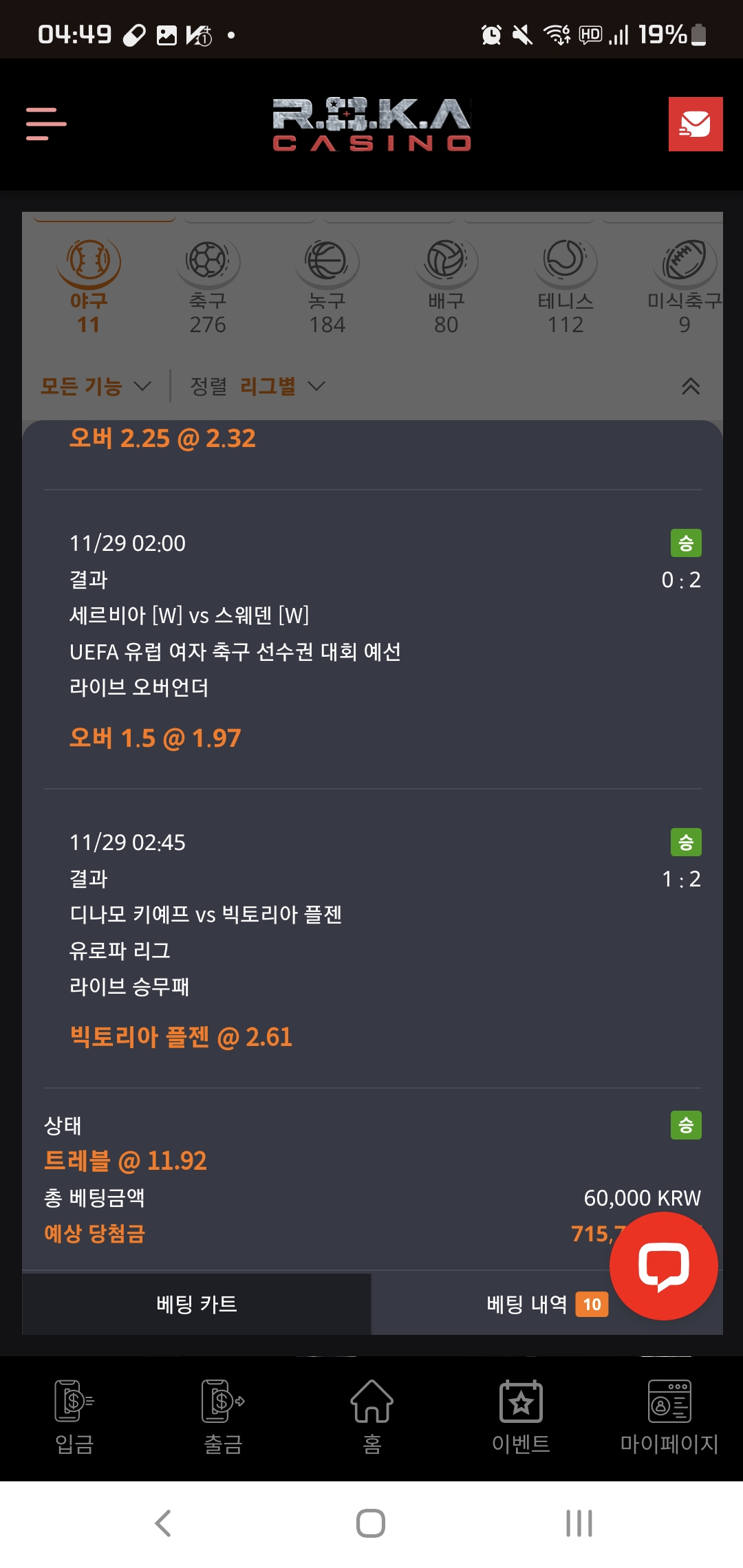Screen dimensions: 743x1568
Task: Switch to the 베팅 내역 tab
Action: coord(527,1304)
